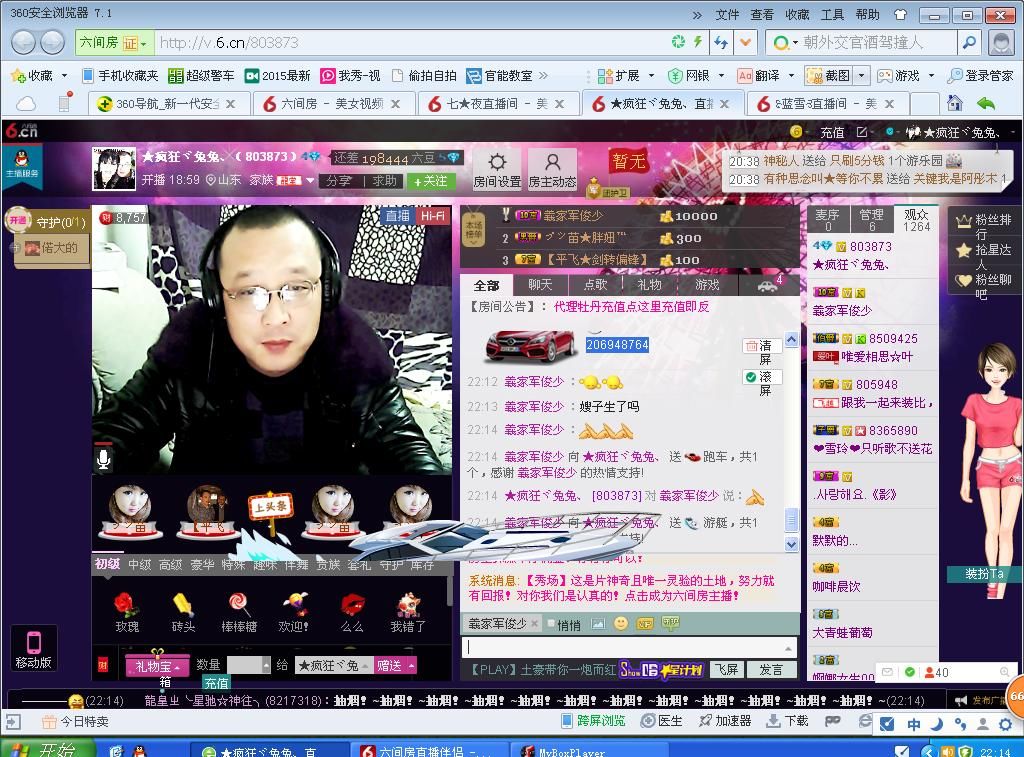Open the 工具 menu
The height and width of the screenshot is (757, 1024).
tap(831, 14)
